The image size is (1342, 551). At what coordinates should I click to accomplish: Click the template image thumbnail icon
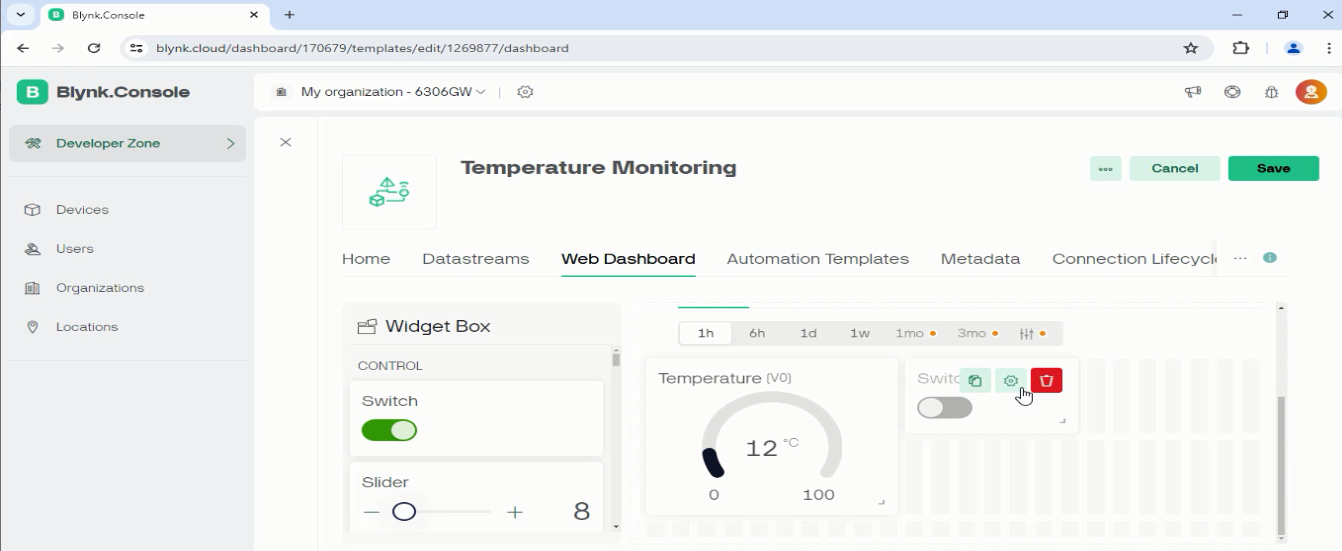[389, 191]
